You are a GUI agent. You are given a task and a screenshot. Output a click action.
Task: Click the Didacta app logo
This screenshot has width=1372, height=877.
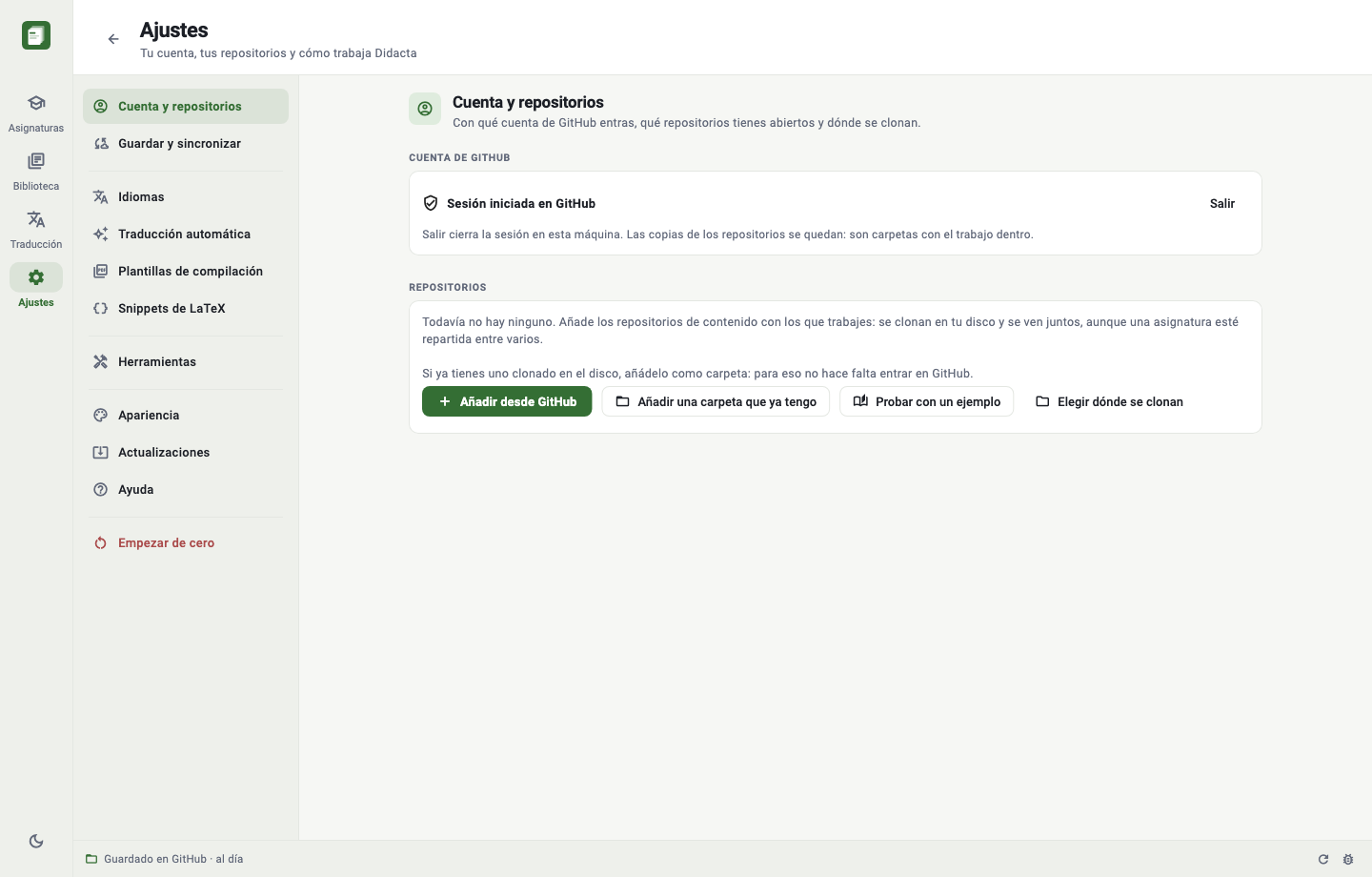[x=36, y=35]
